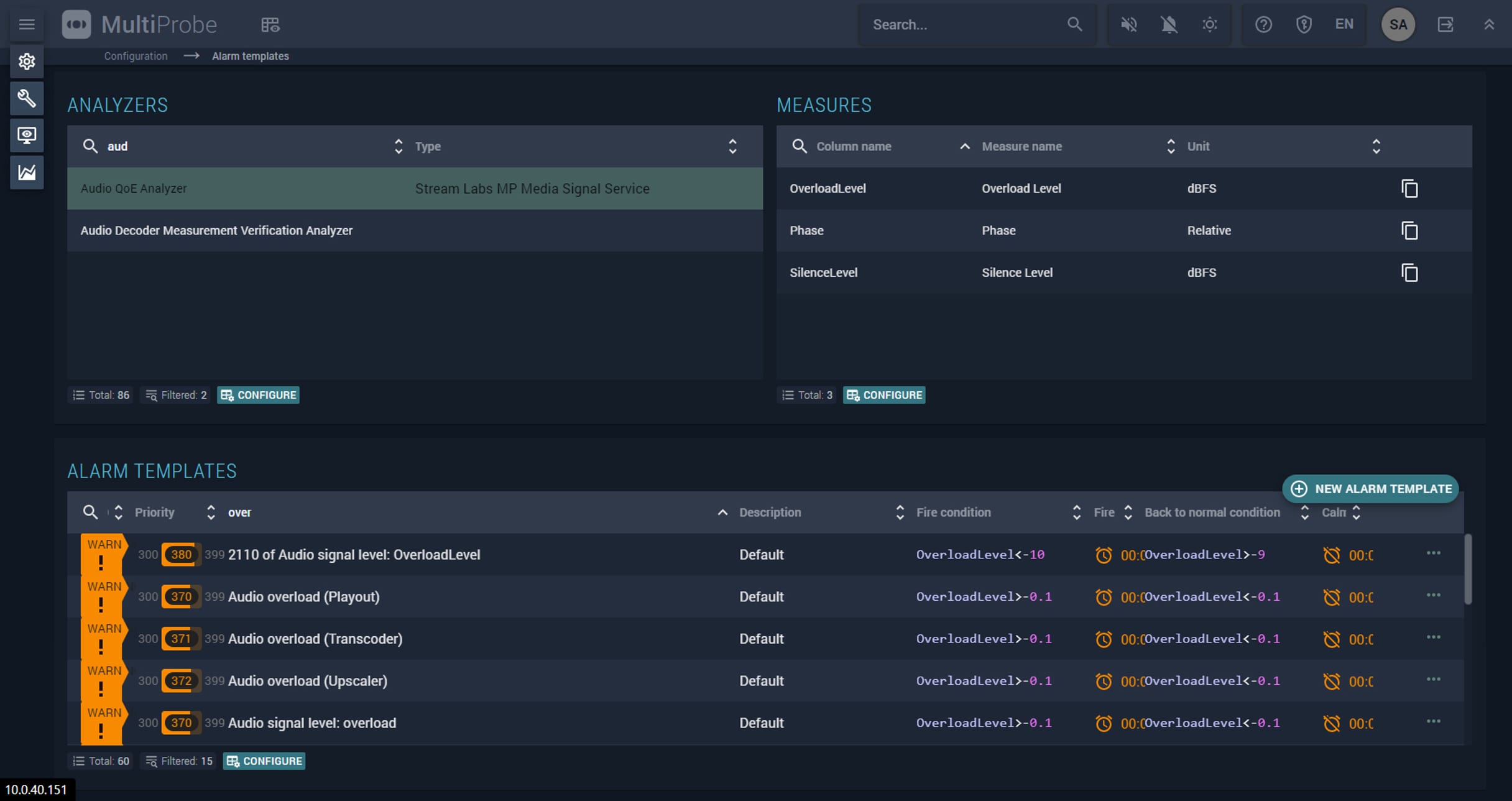Viewport: 1512px width, 801px height.
Task: Sort Measures by Unit column
Action: pyautogui.click(x=1376, y=146)
